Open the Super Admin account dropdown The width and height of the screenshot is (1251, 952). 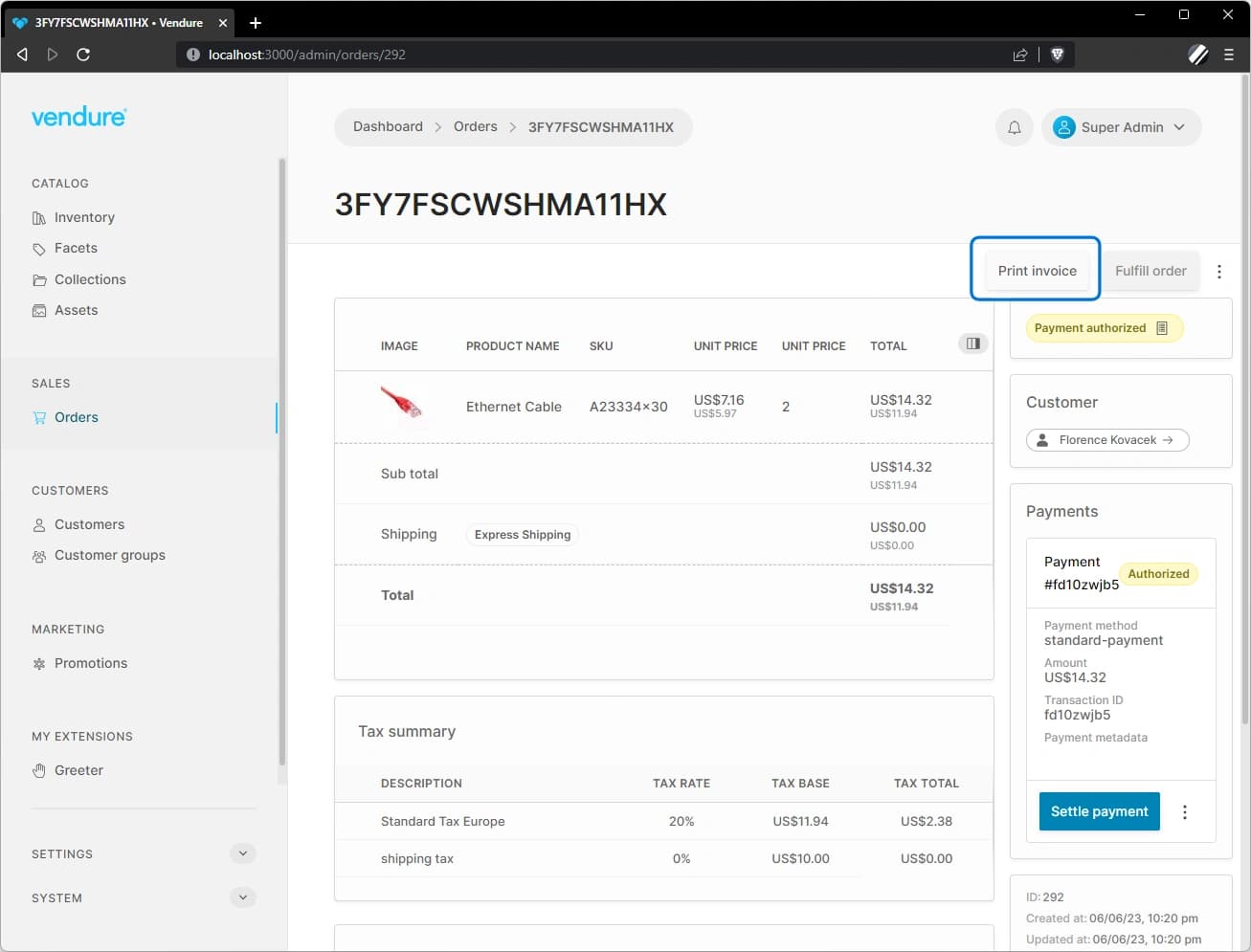tap(1121, 126)
